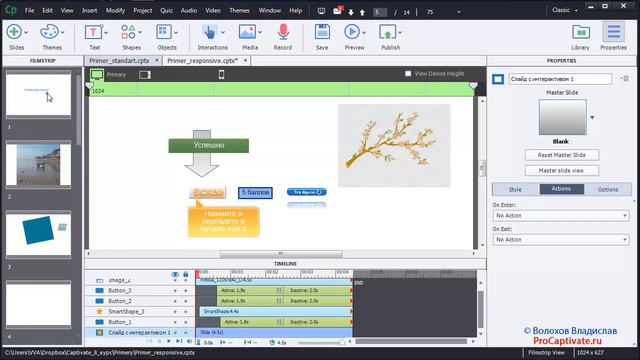Open properties panel options menu icon
640x360 pixels.
(624, 78)
